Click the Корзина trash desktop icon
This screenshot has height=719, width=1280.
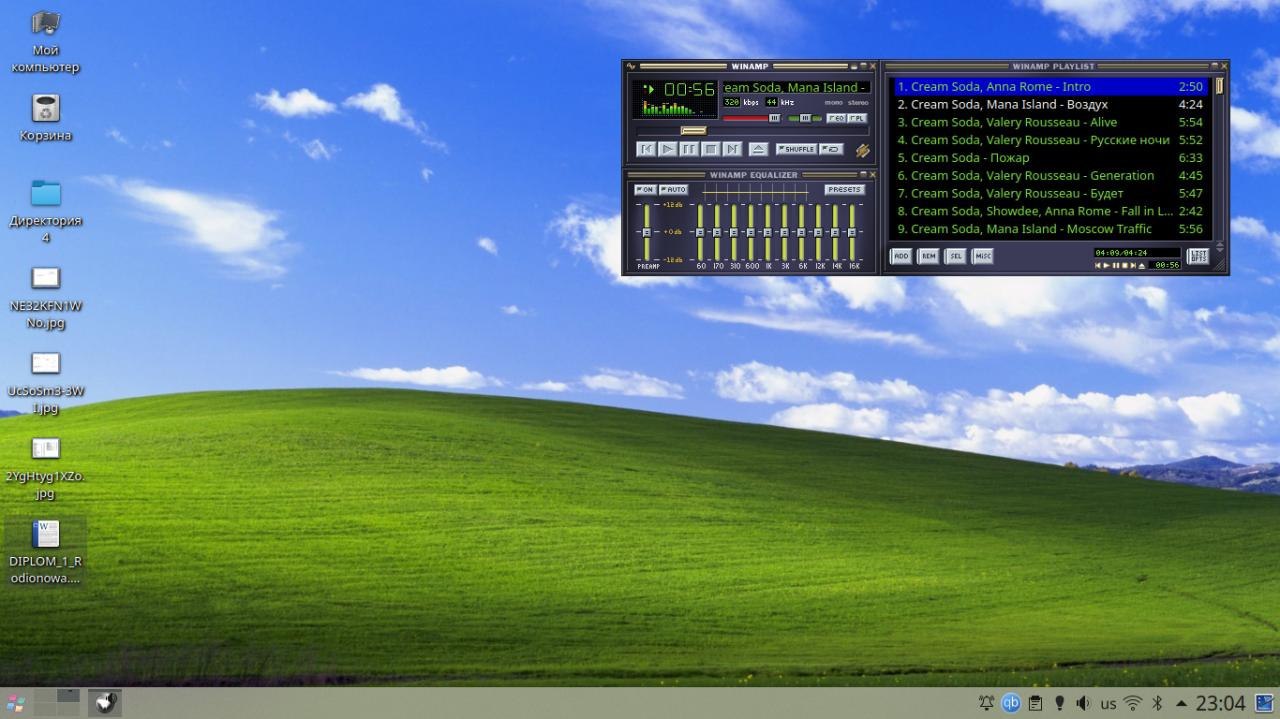click(x=46, y=117)
